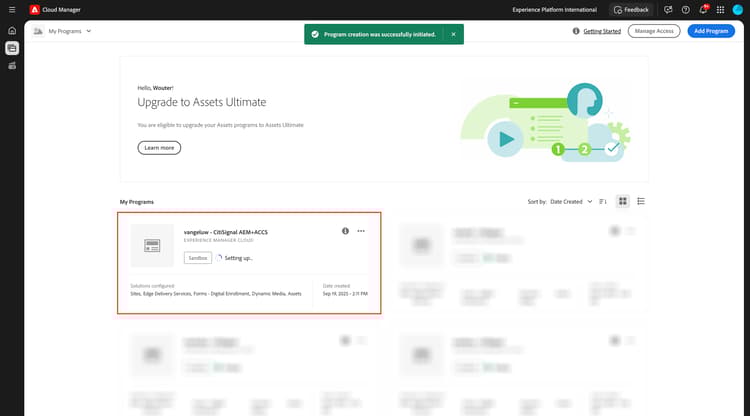Click the Setting up status text

tap(239, 258)
